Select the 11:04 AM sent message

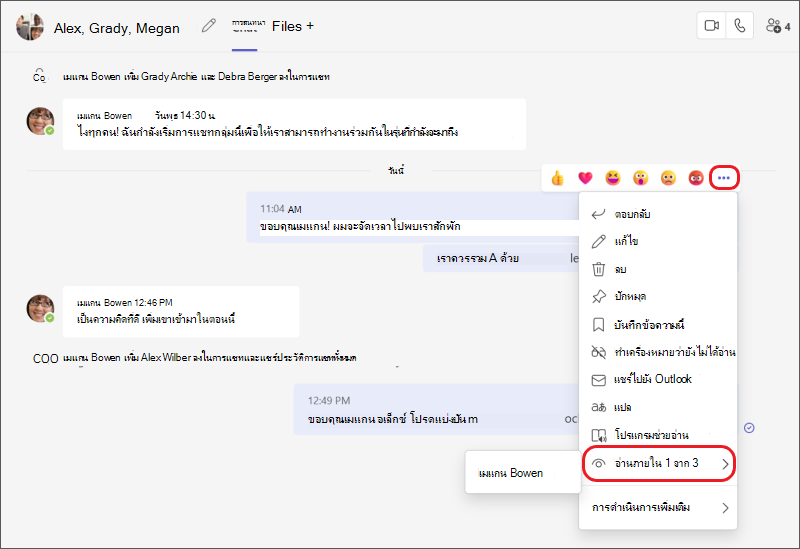pyautogui.click(x=413, y=217)
